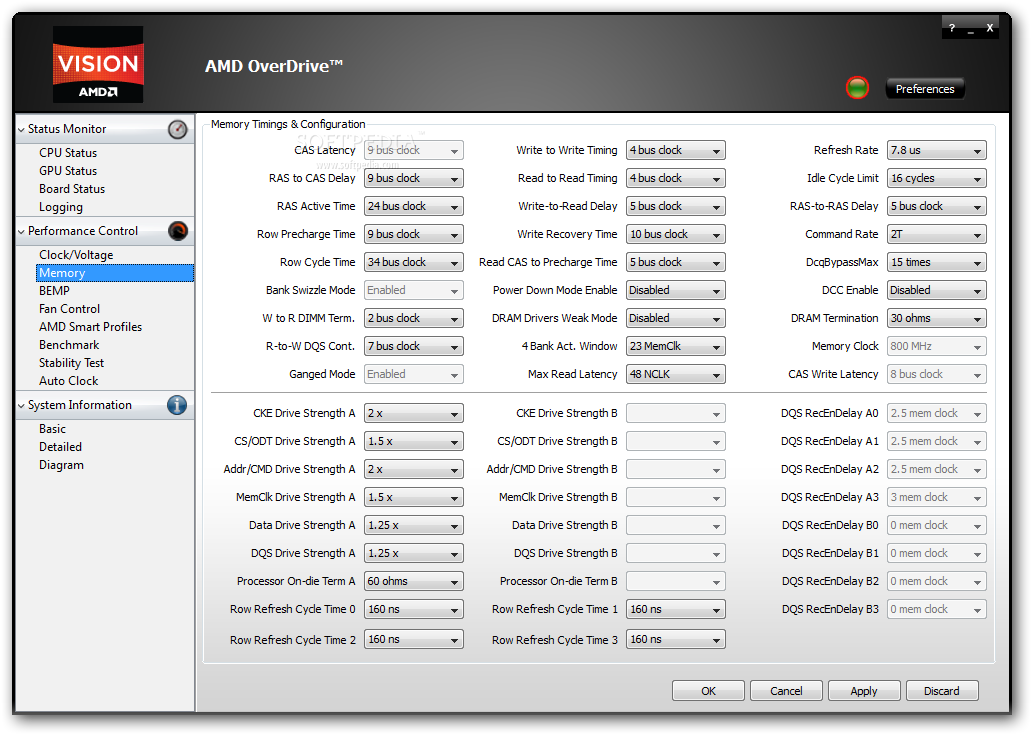Open the RAS-to-RAS Delay dropdown
1032x735 pixels.
(937, 207)
